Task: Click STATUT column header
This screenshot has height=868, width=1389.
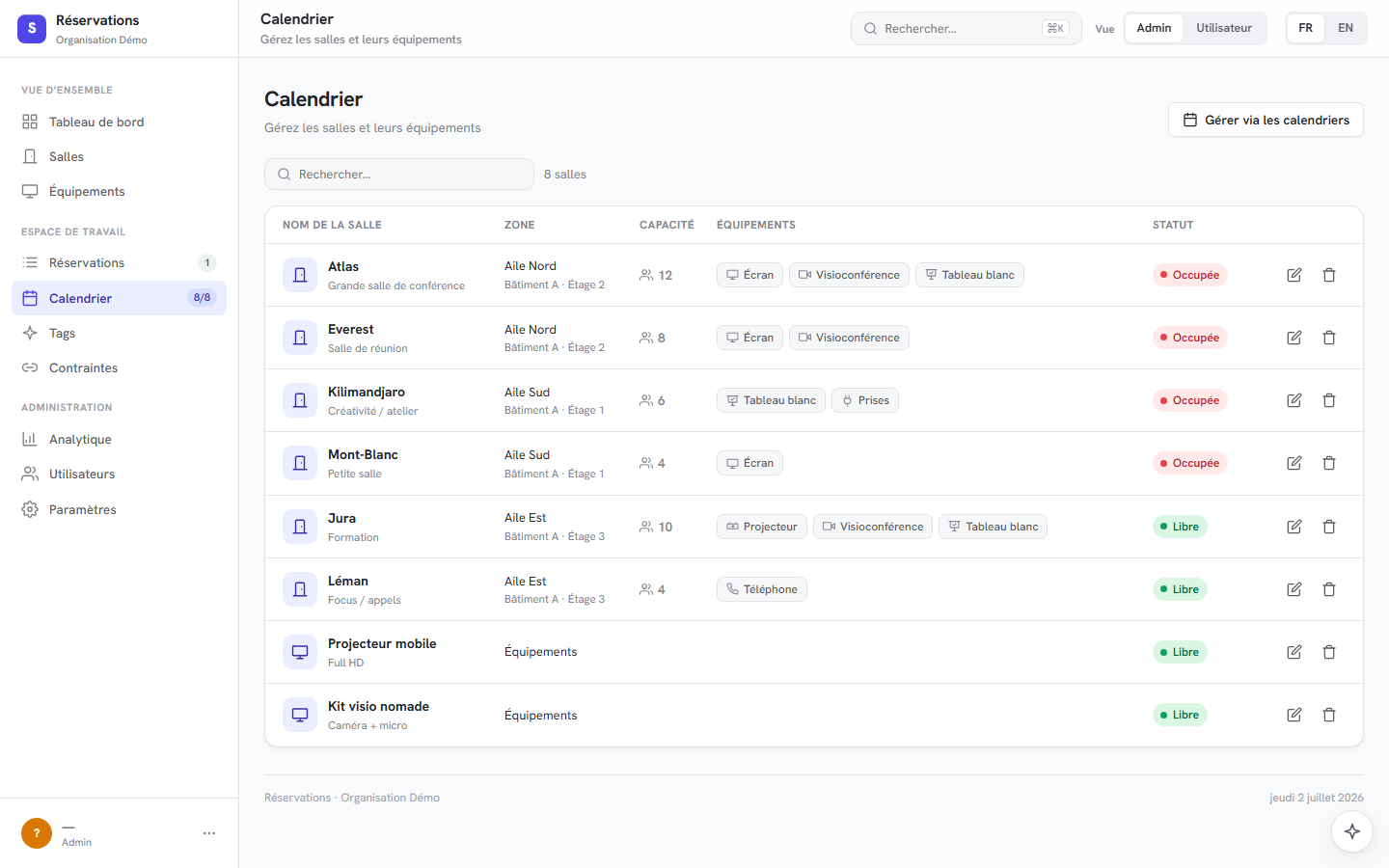Action: (x=1173, y=225)
